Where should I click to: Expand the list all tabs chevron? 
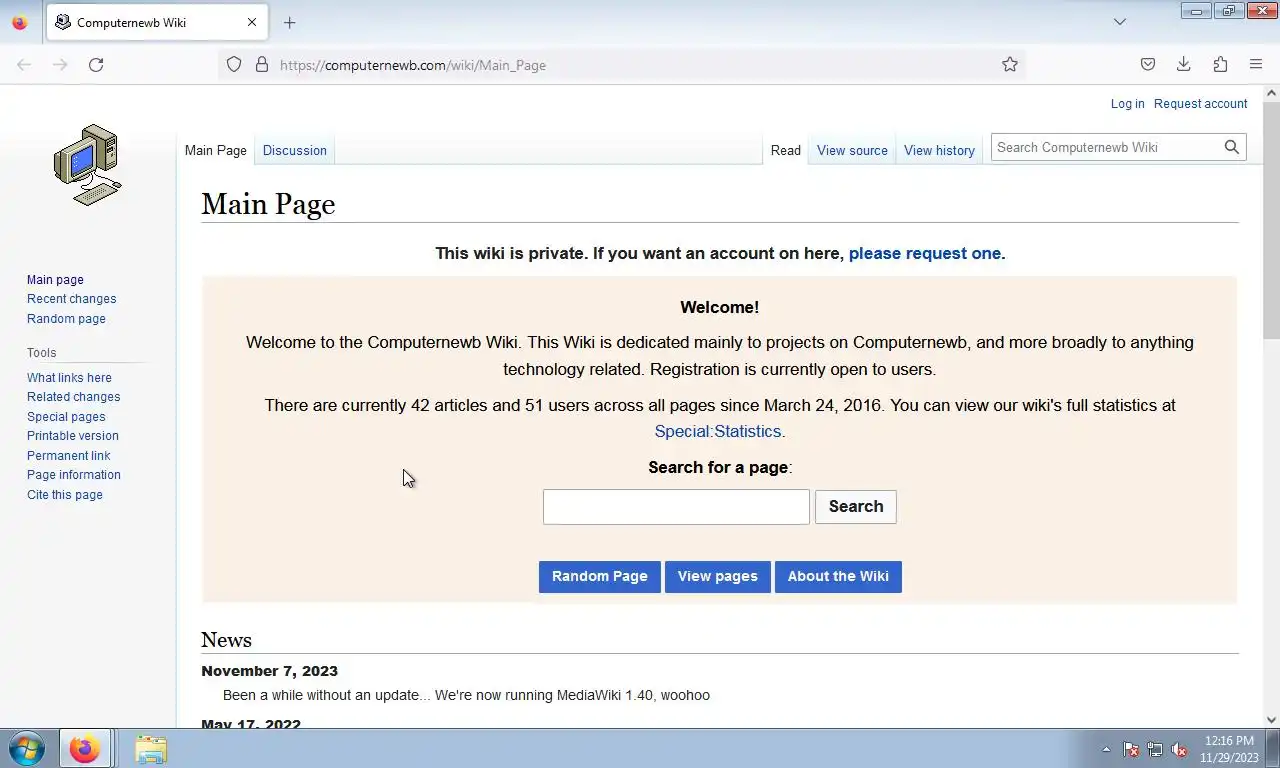pyautogui.click(x=1120, y=22)
